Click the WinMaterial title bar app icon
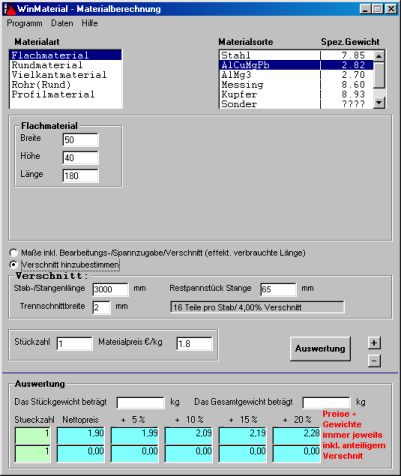 (9, 9)
